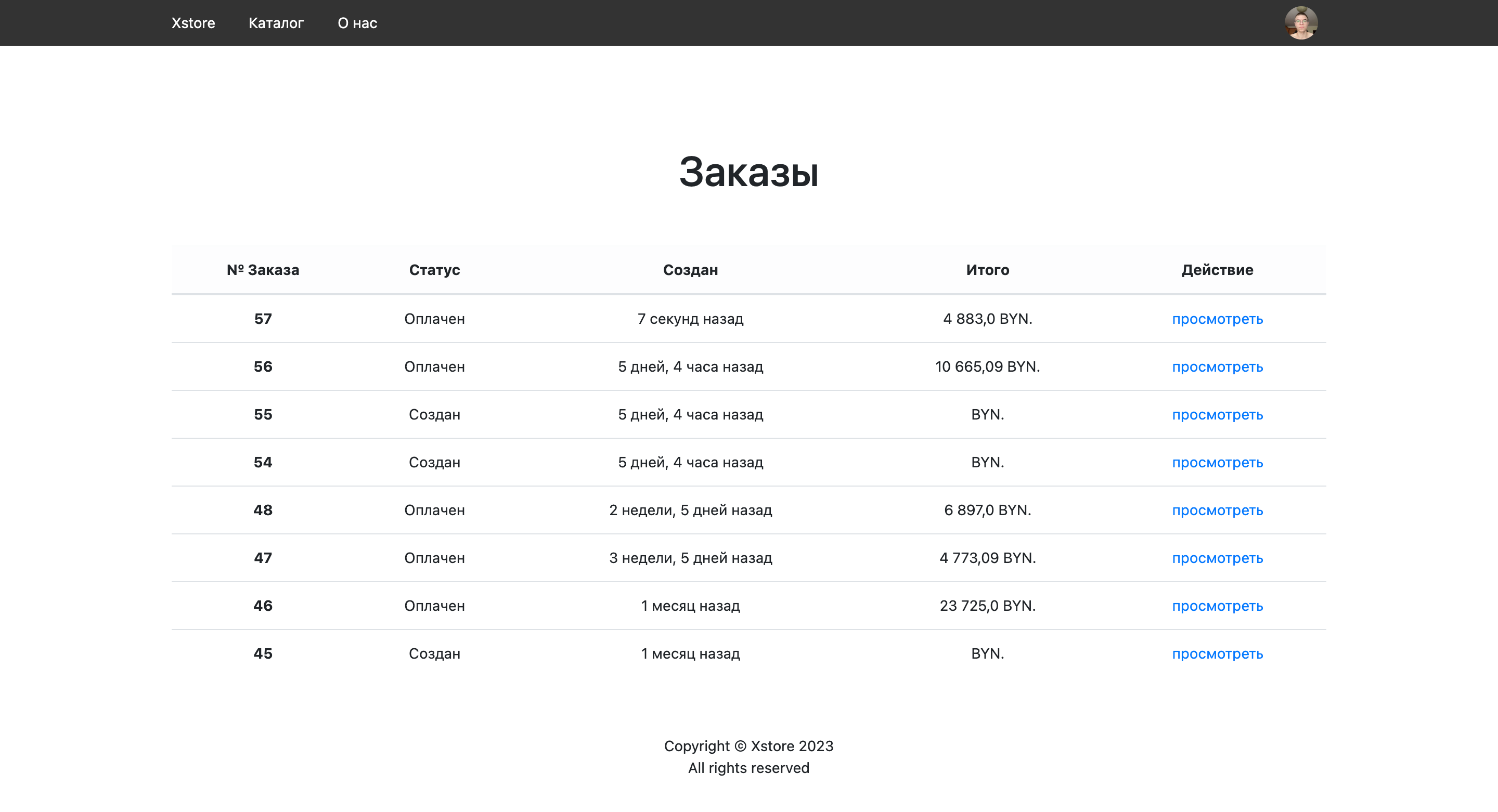The width and height of the screenshot is (1498, 812).
Task: Click Copyright © Xstore 2023 footer text
Action: click(748, 746)
